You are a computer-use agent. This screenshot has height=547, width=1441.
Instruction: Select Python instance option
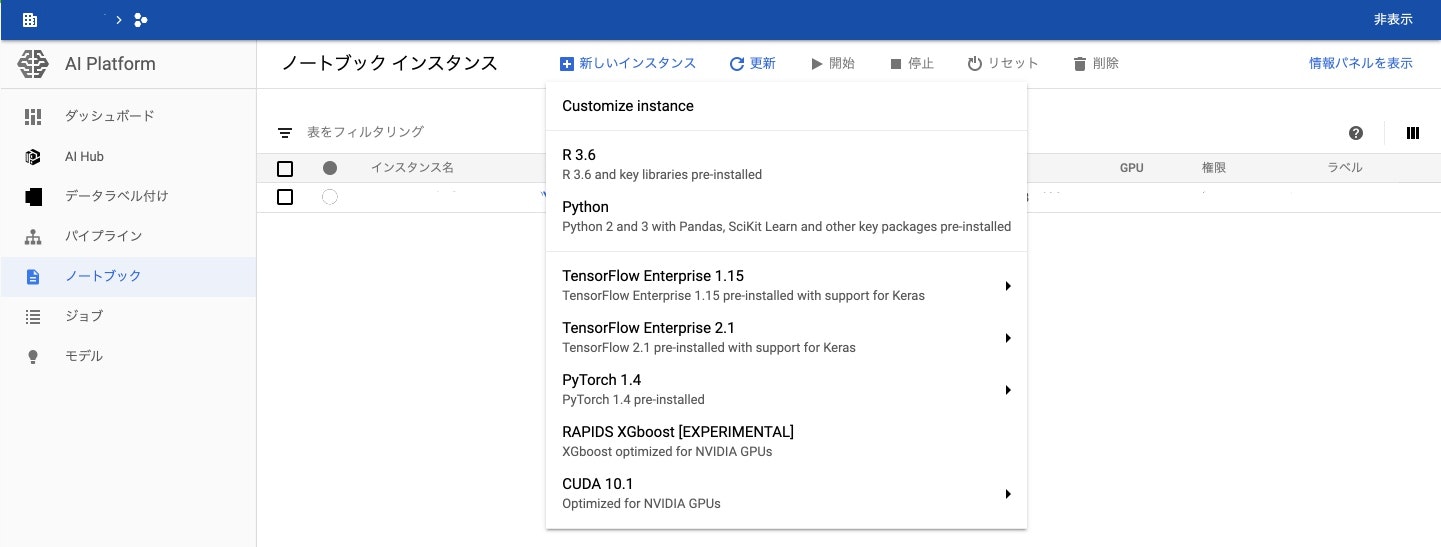786,216
